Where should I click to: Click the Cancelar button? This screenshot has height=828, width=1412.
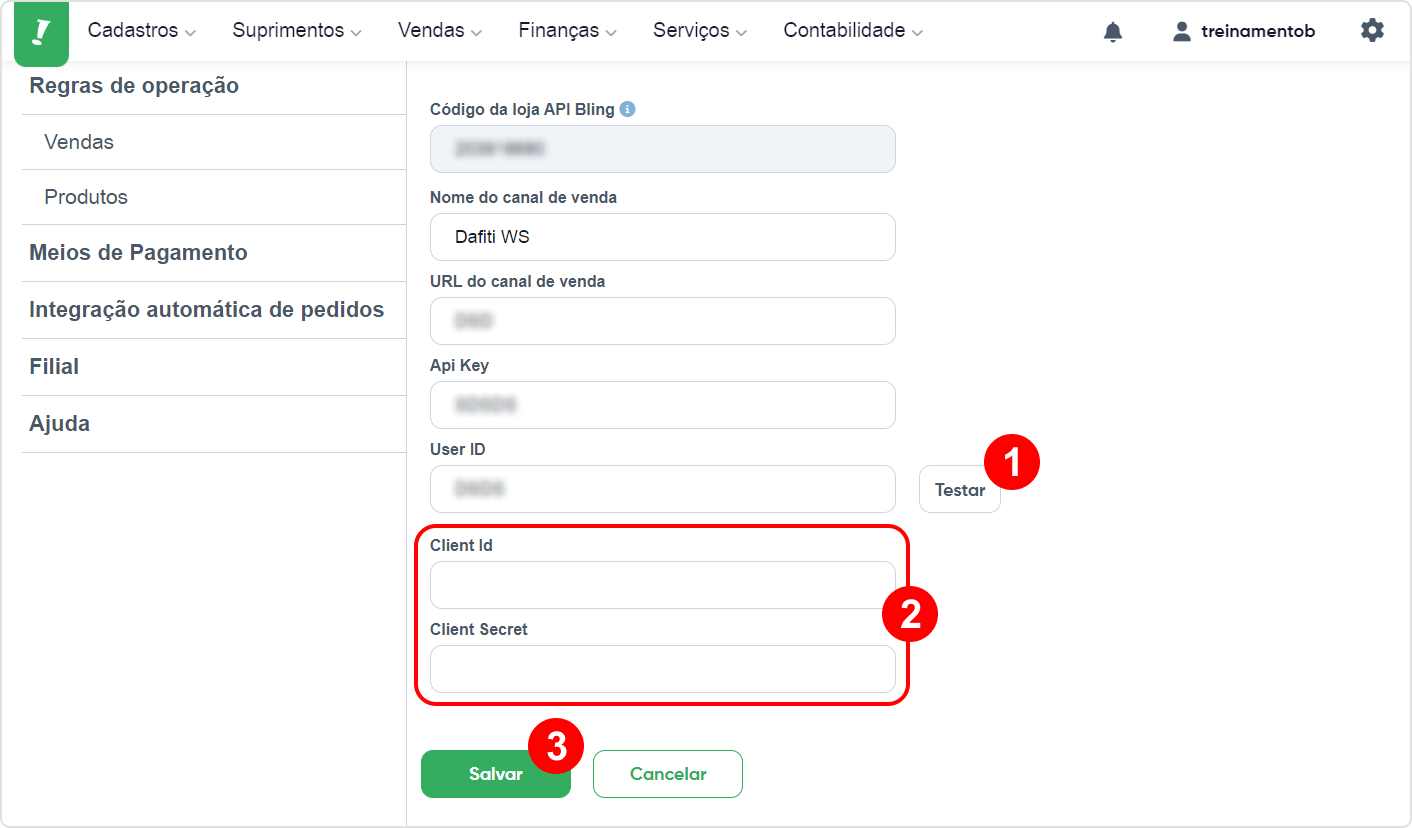click(668, 774)
